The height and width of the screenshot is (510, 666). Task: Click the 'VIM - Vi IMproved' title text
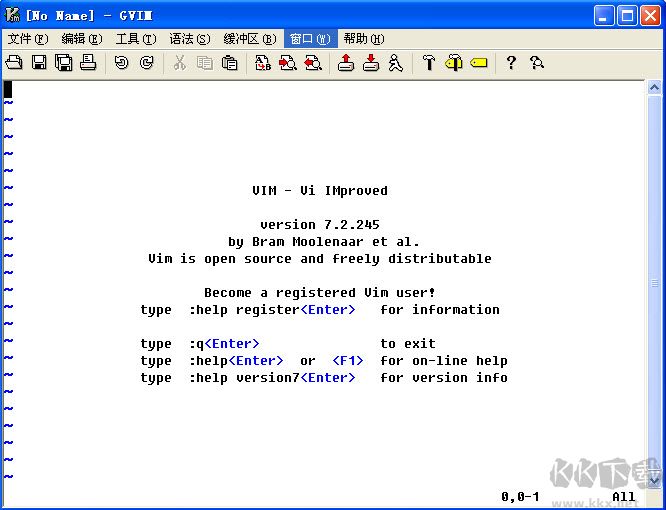pos(320,191)
